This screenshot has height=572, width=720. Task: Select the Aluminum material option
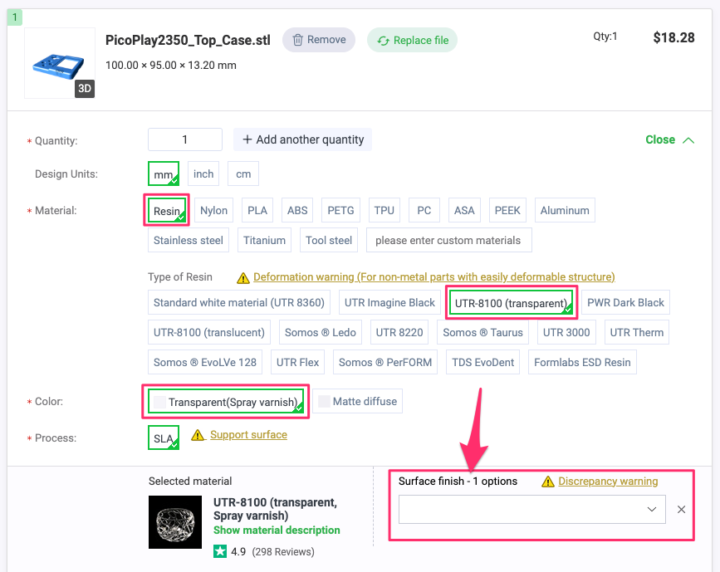564,211
